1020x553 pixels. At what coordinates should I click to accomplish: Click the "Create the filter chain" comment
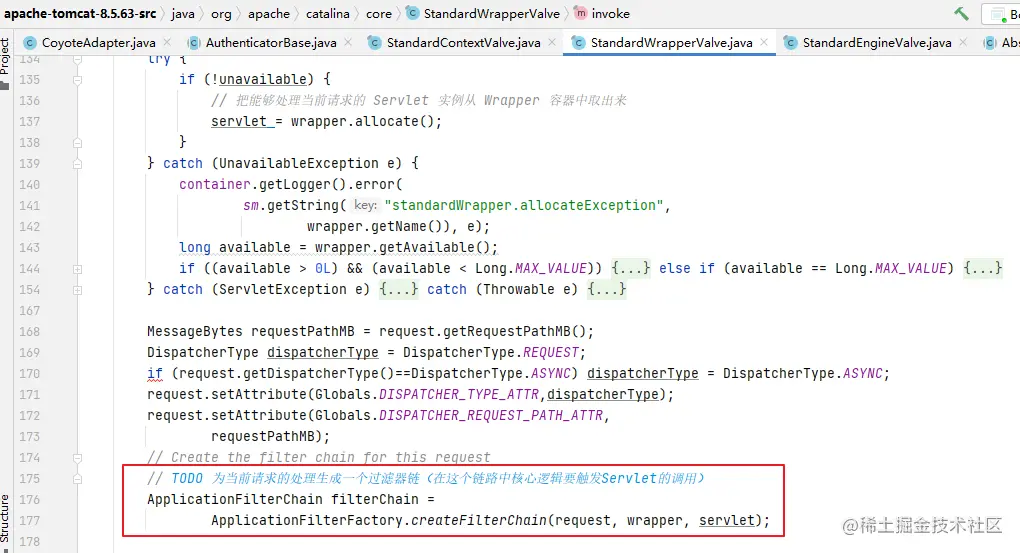click(x=319, y=457)
